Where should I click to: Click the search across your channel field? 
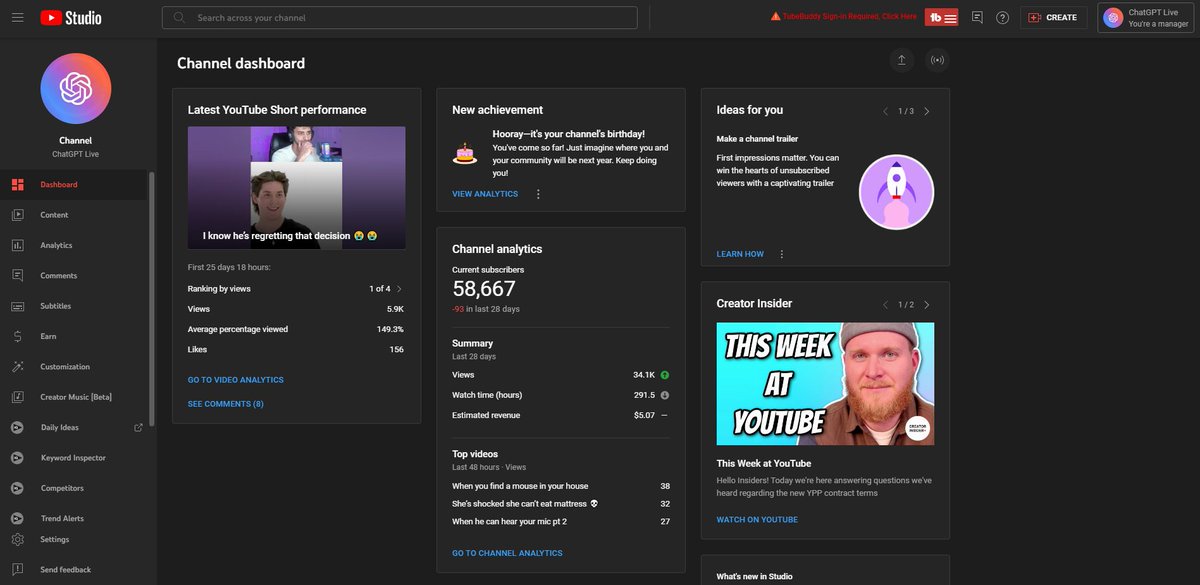coord(399,17)
